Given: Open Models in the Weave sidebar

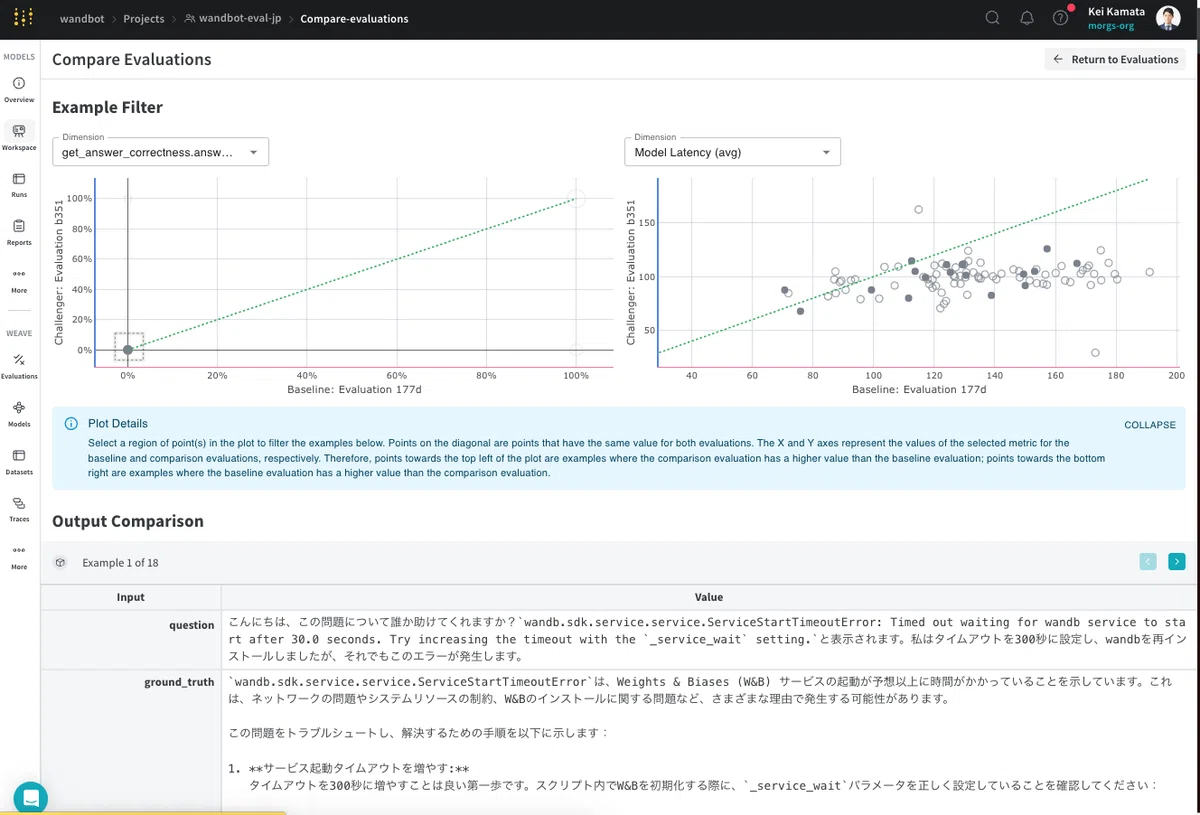Looking at the screenshot, I should point(19,414).
